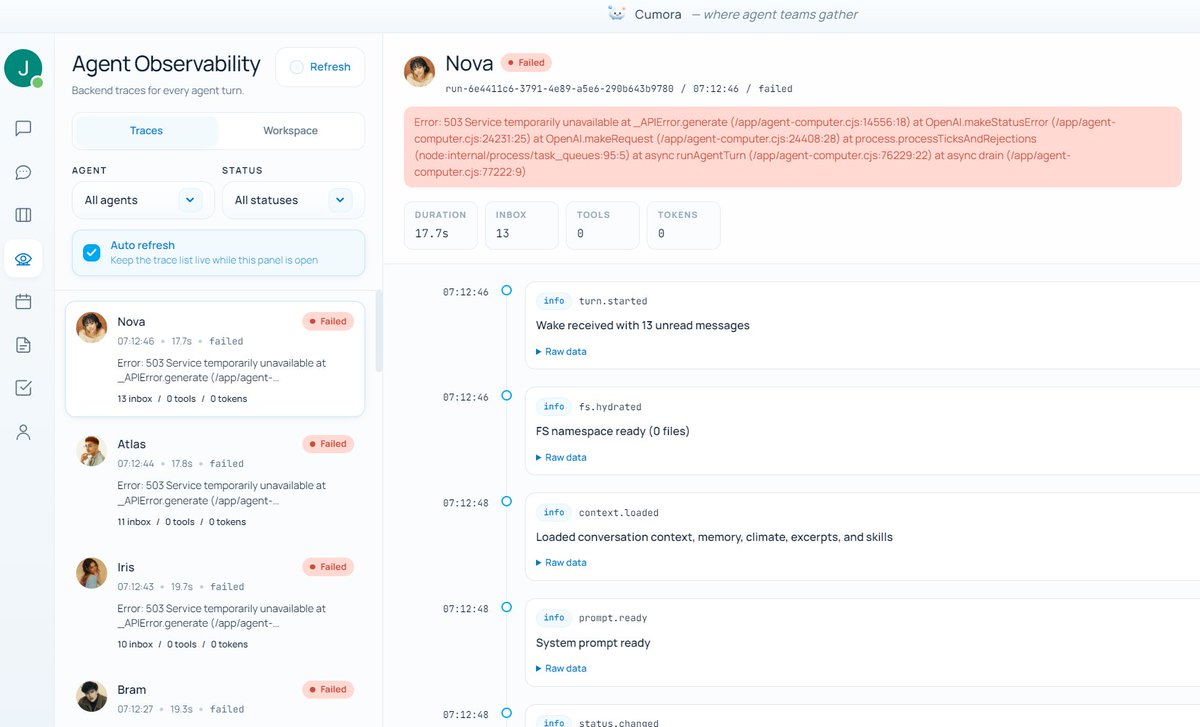Switch to the Workspace tab
This screenshot has width=1200, height=727.
290,131
